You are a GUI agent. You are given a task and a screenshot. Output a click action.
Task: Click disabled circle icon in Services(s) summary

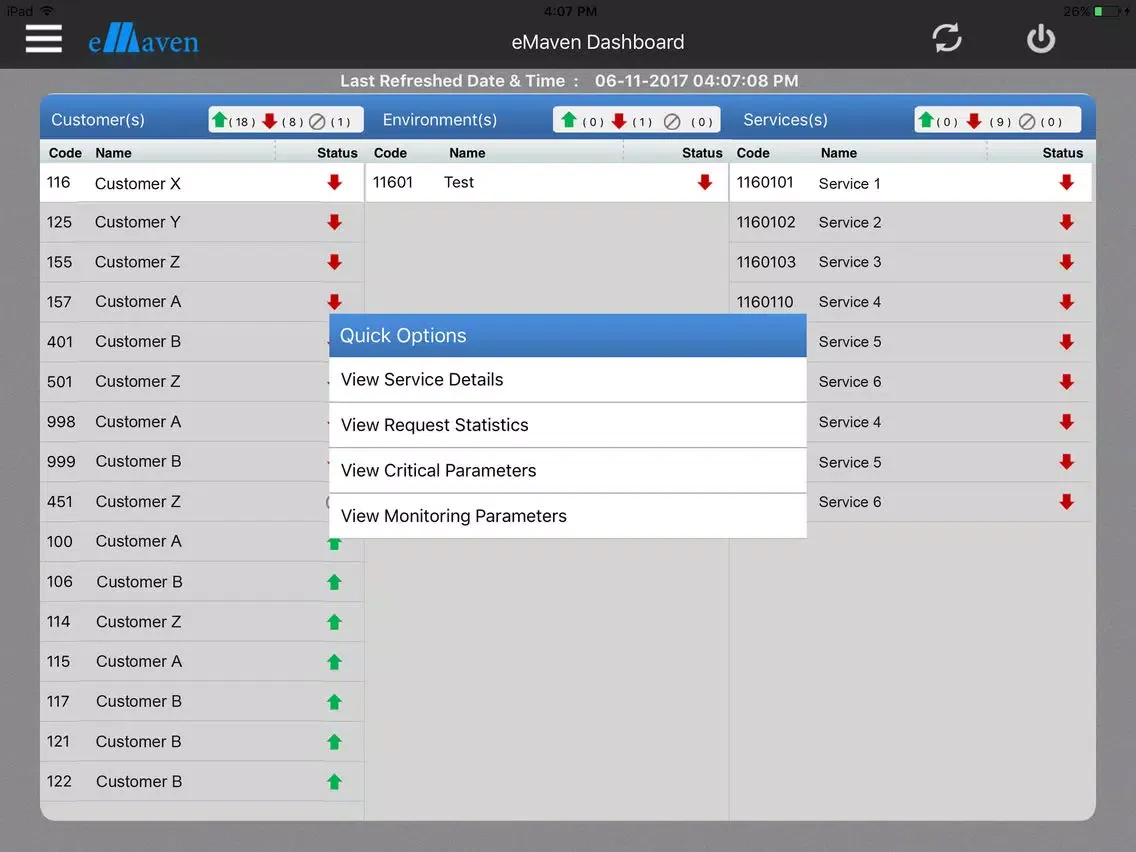[1027, 121]
